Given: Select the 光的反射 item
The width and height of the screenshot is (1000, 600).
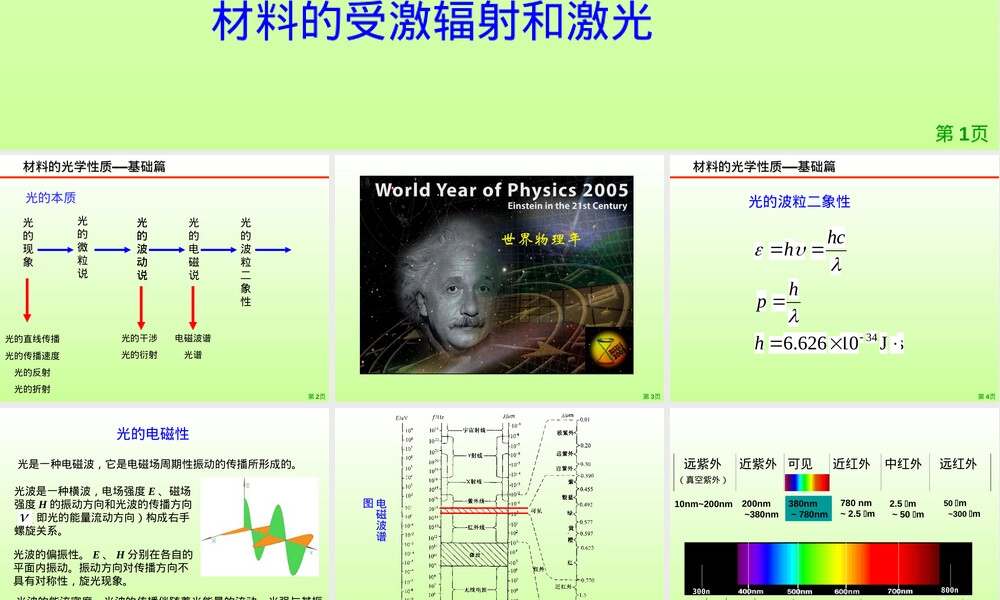Looking at the screenshot, I should [x=33, y=372].
